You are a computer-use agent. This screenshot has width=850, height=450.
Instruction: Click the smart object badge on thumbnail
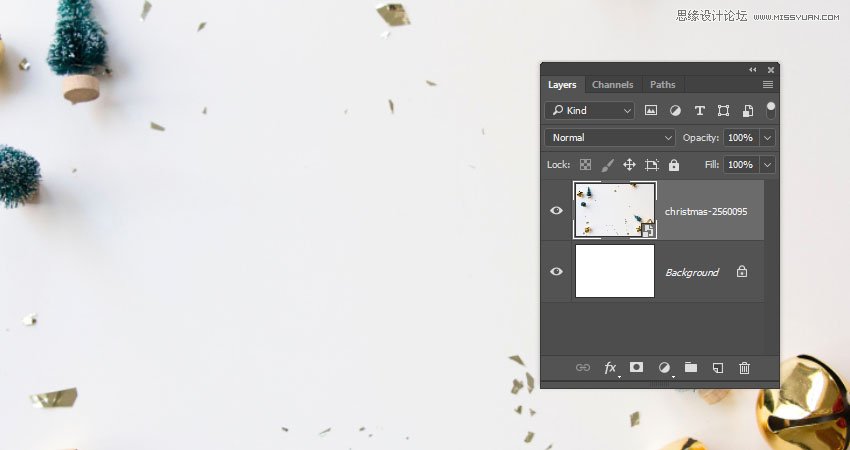pos(648,231)
